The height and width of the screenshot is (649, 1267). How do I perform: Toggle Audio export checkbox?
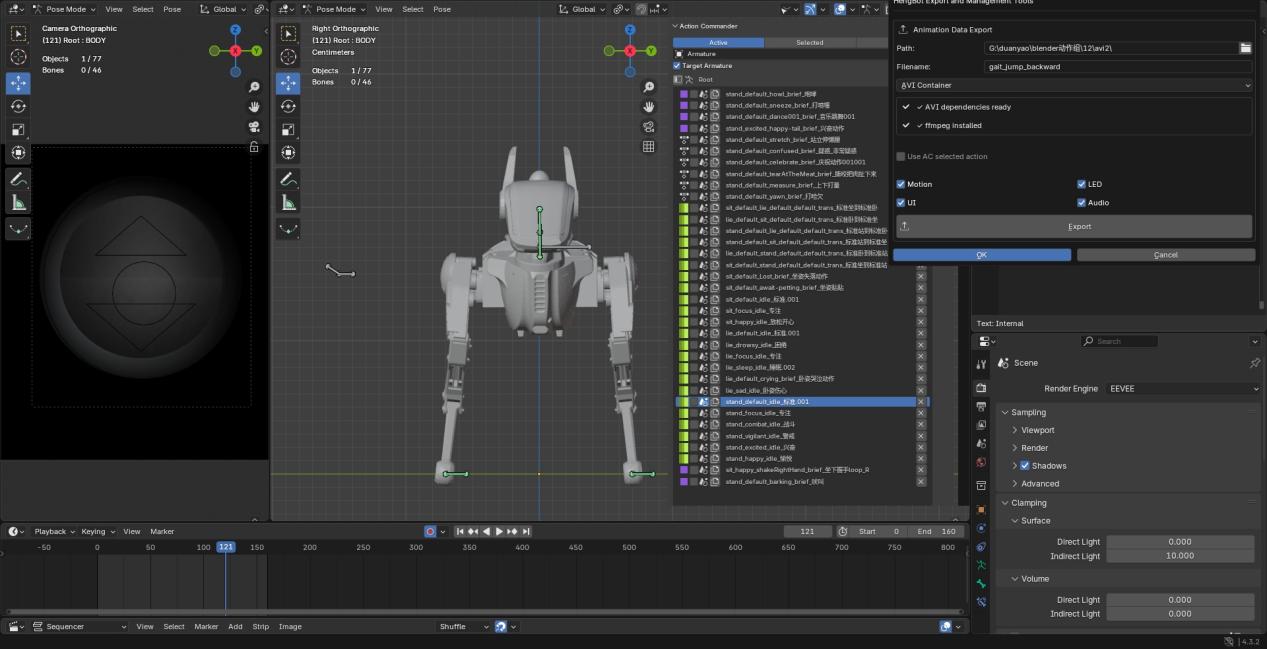coord(1082,203)
